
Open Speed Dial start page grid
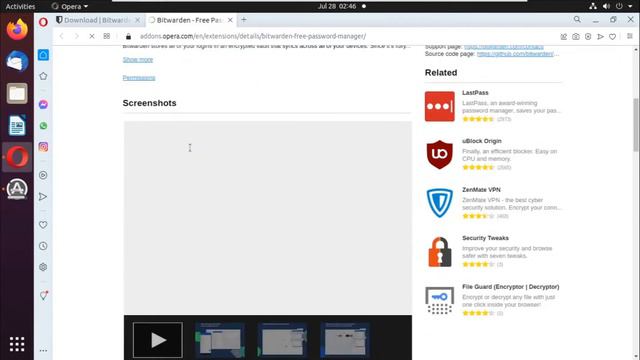click(107, 36)
